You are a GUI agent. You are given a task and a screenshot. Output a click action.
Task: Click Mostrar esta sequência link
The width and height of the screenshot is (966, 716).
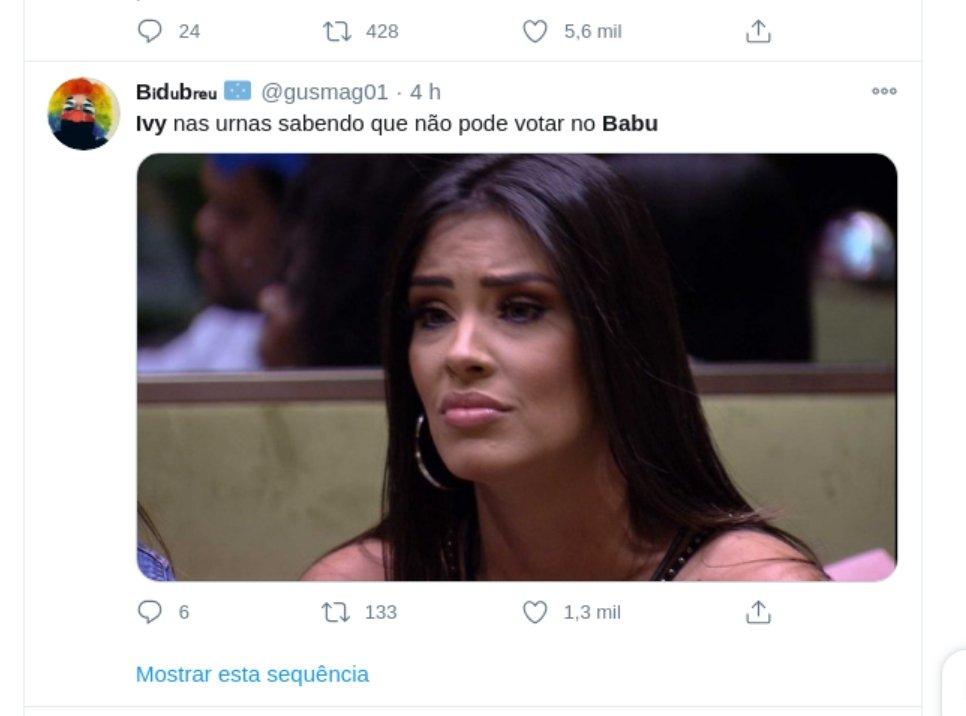252,674
